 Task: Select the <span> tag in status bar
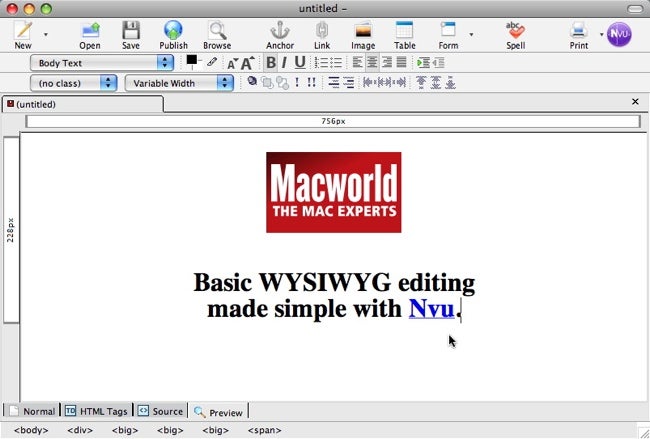[x=264, y=430]
